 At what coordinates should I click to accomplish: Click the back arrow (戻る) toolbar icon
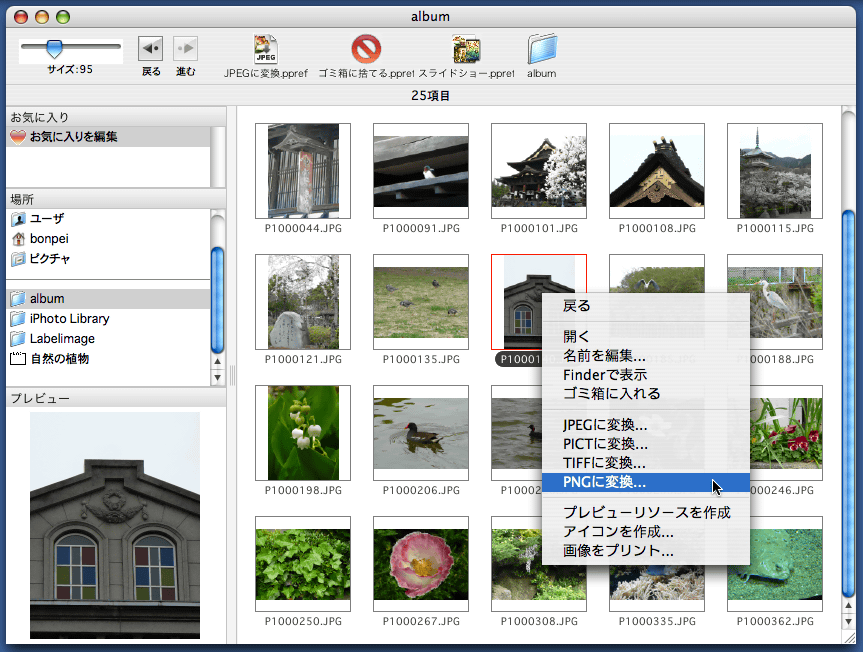point(150,49)
